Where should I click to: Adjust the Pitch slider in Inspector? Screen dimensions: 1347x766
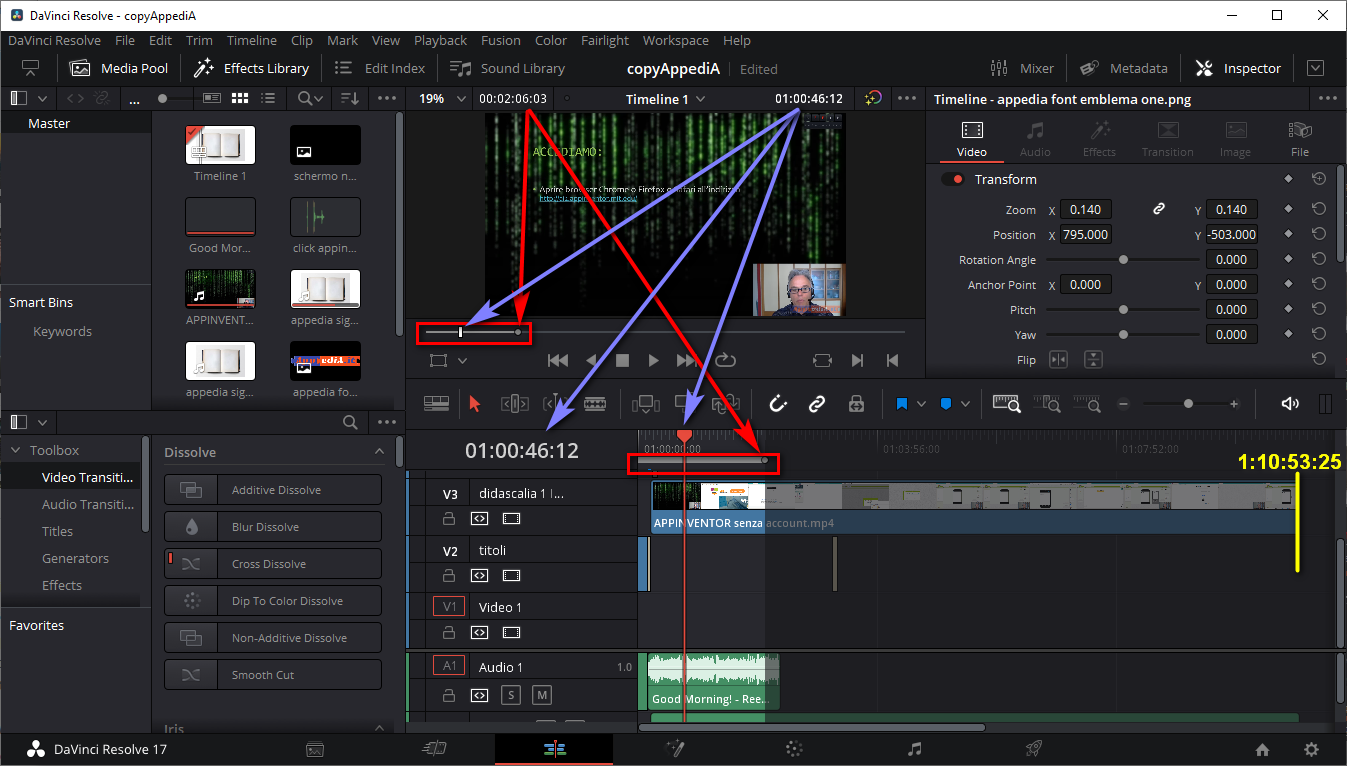coord(1124,310)
